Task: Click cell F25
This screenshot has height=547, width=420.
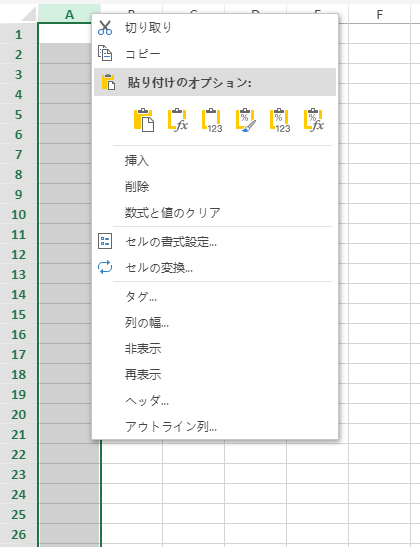Action: tap(379, 514)
